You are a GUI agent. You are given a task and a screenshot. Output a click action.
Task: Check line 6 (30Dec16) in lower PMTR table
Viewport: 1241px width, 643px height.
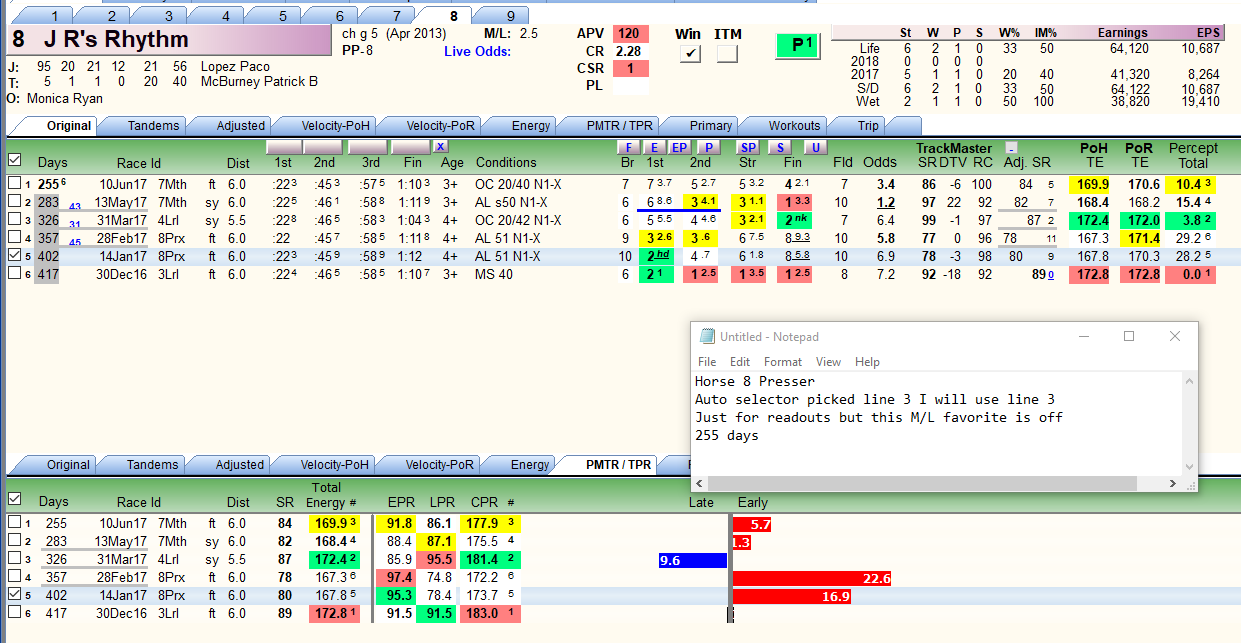click(14, 613)
